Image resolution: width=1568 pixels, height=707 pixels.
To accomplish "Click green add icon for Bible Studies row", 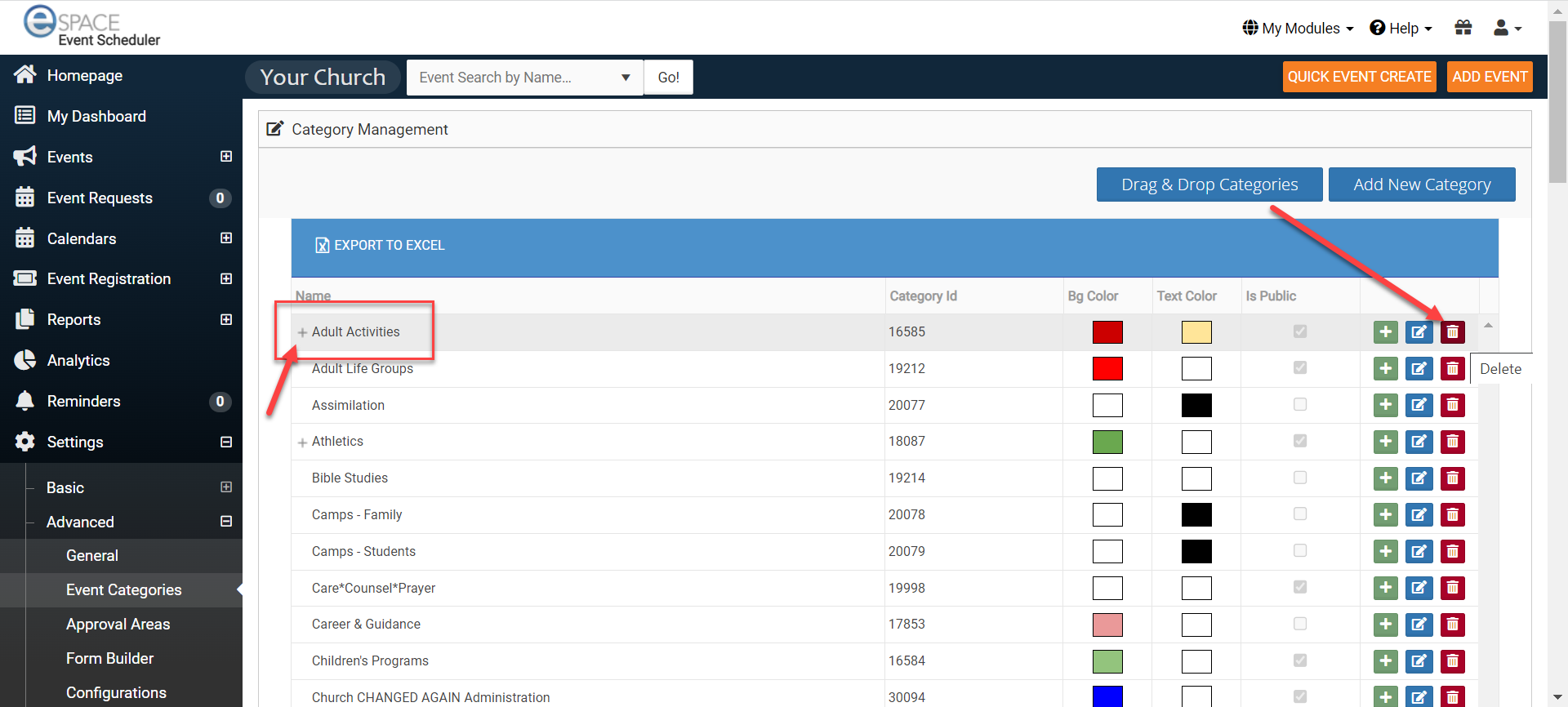I will (x=1385, y=478).
